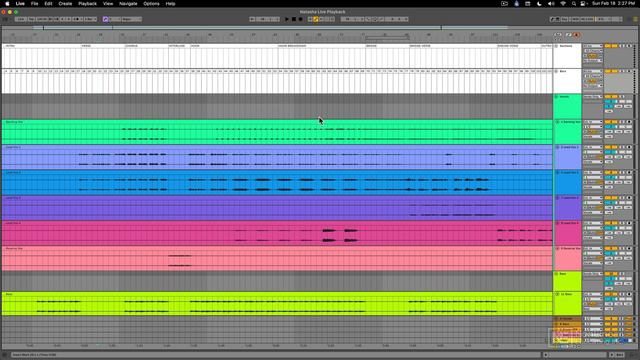Toggle the MIDI map mode switch
Viewport: 640px width, 360px height.
(x=576, y=19)
